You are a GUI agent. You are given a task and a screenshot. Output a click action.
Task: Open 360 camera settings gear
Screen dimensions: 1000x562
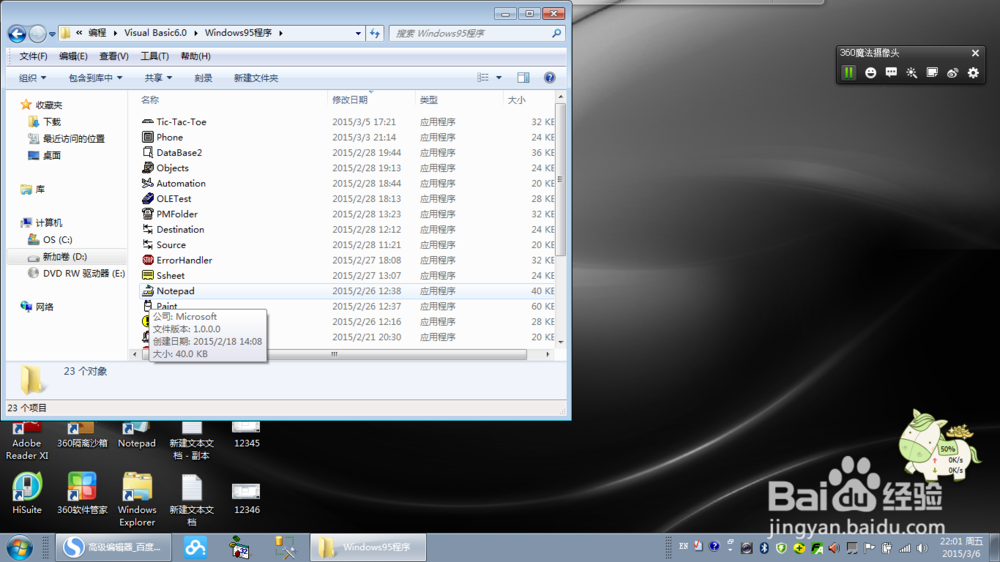973,73
